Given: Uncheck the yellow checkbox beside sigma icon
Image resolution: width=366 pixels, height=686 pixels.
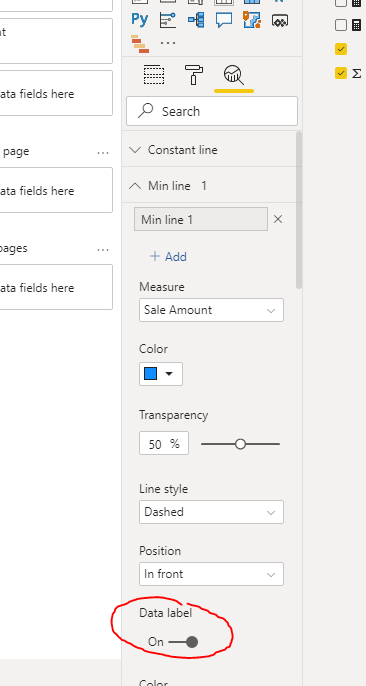Looking at the screenshot, I should point(341,73).
